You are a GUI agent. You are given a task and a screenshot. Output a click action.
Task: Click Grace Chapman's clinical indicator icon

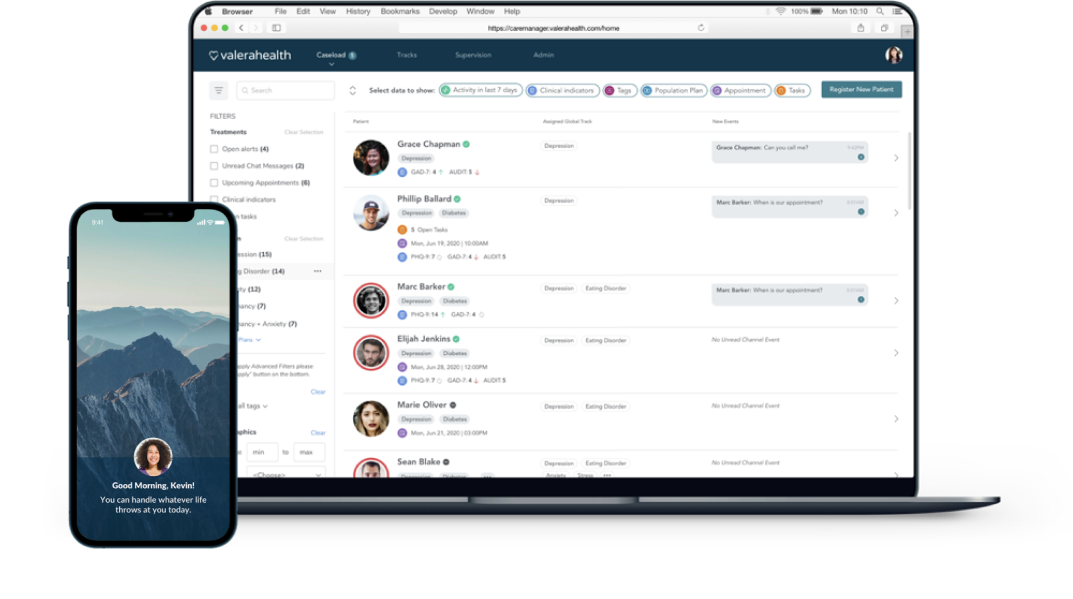402,173
